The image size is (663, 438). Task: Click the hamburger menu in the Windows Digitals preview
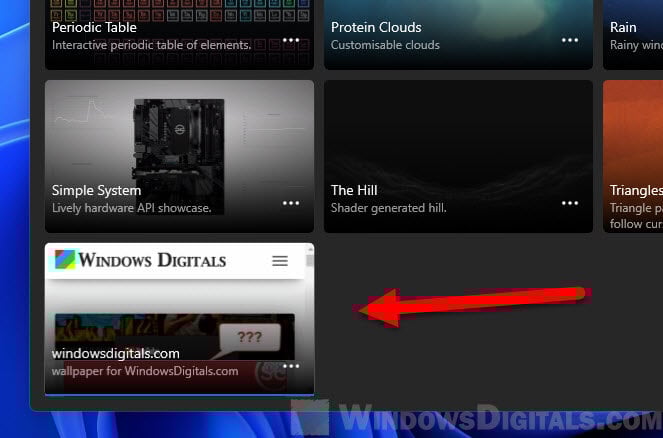280,261
